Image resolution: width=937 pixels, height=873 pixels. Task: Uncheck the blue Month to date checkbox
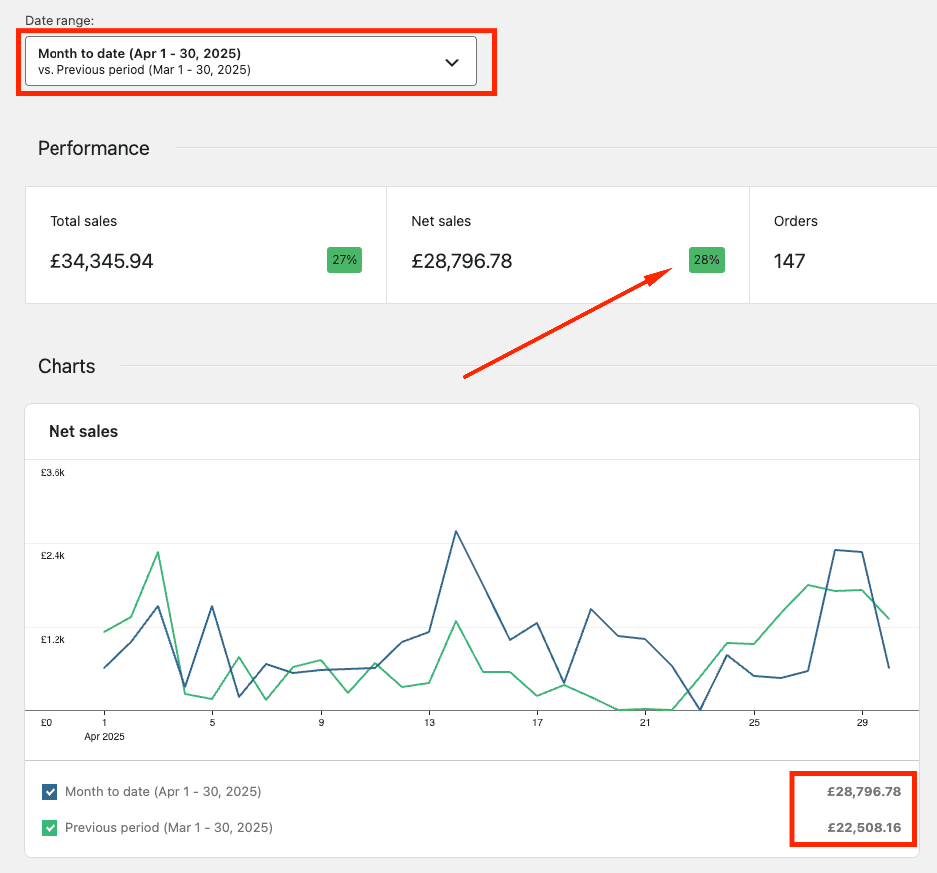tap(50, 792)
